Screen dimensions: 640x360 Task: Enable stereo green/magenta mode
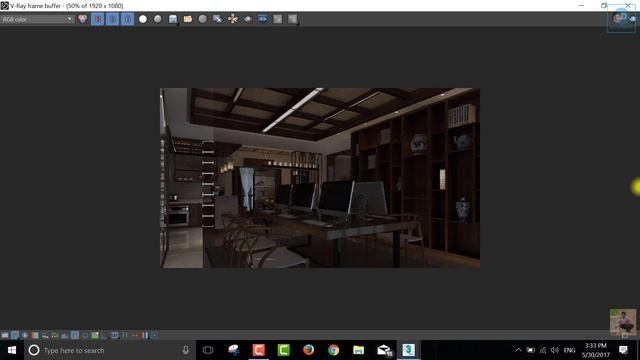click(x=145, y=335)
